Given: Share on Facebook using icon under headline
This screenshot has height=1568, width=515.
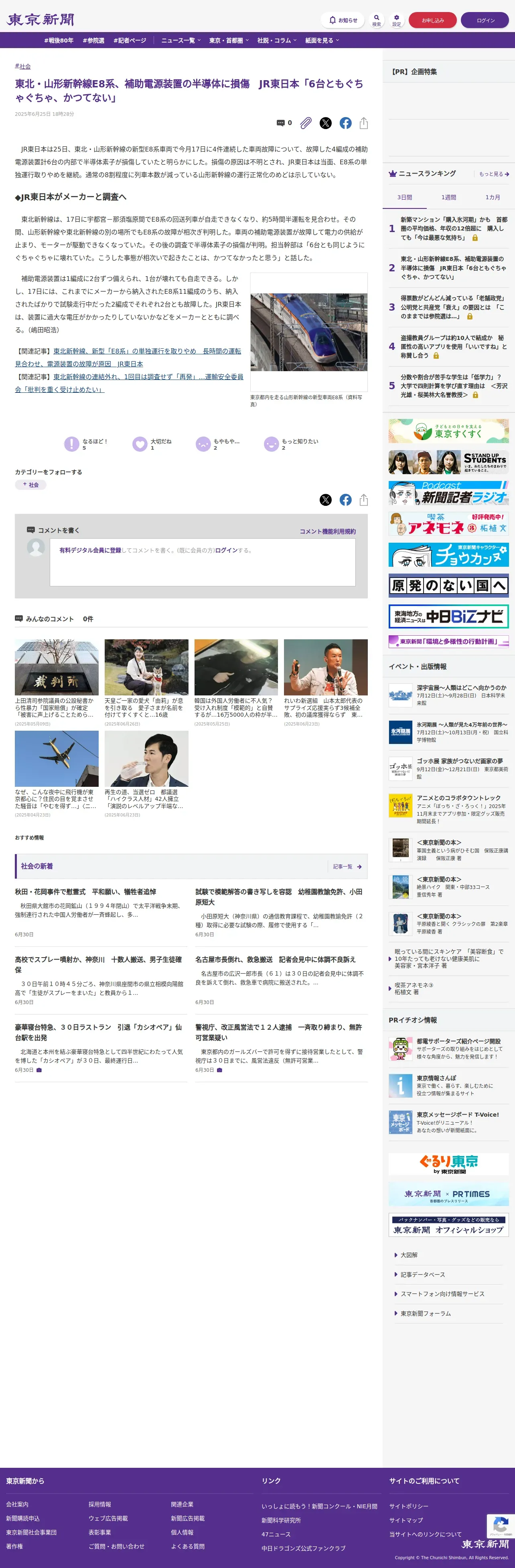Looking at the screenshot, I should pos(346,123).
